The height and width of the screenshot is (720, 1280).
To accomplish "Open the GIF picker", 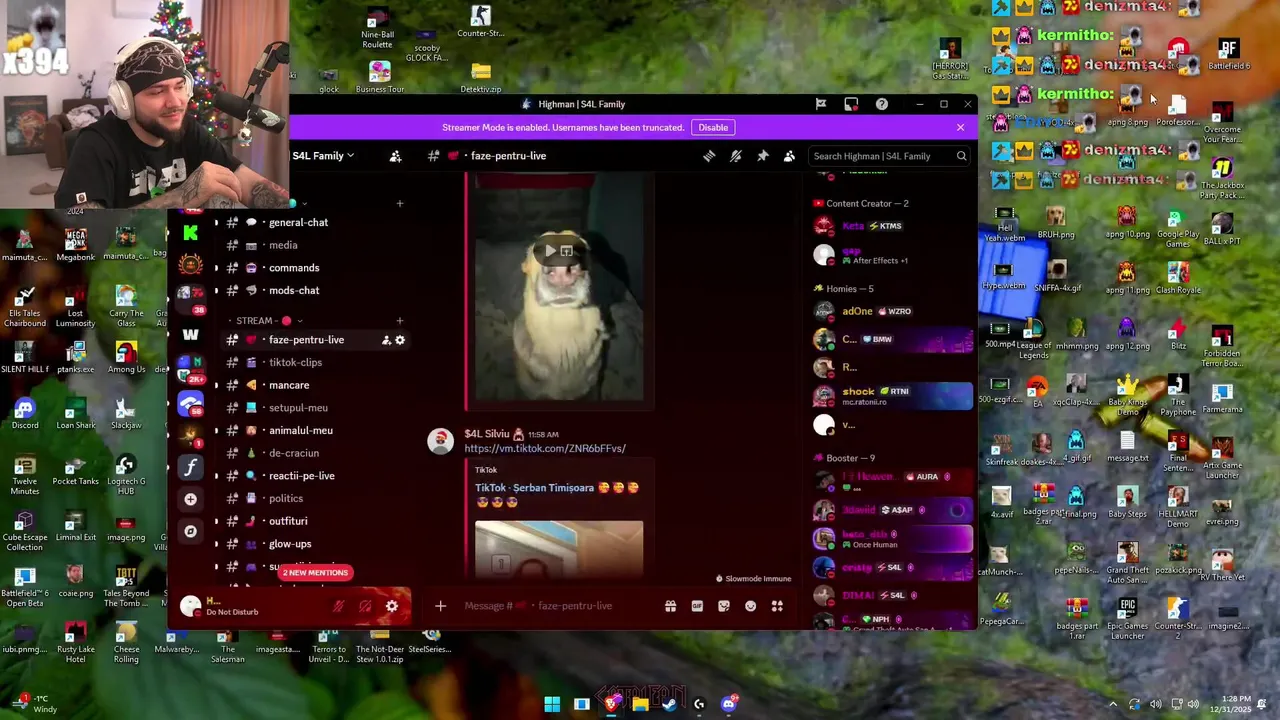I will (697, 606).
